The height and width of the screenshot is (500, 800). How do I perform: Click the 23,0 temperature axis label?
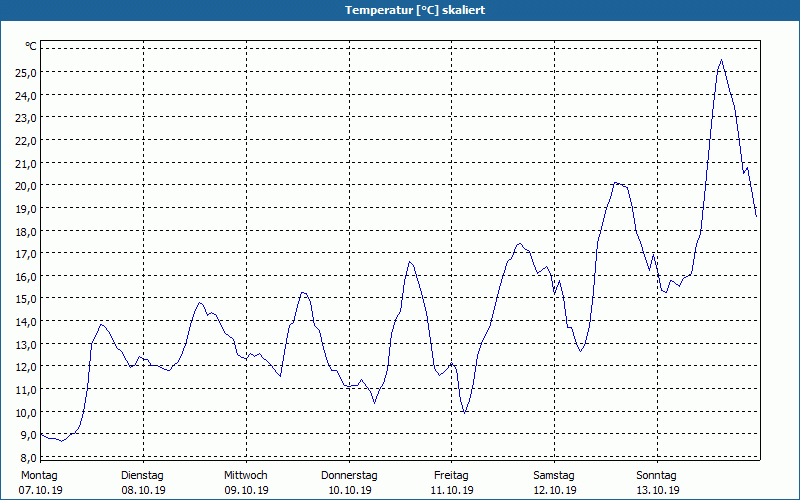click(26, 118)
